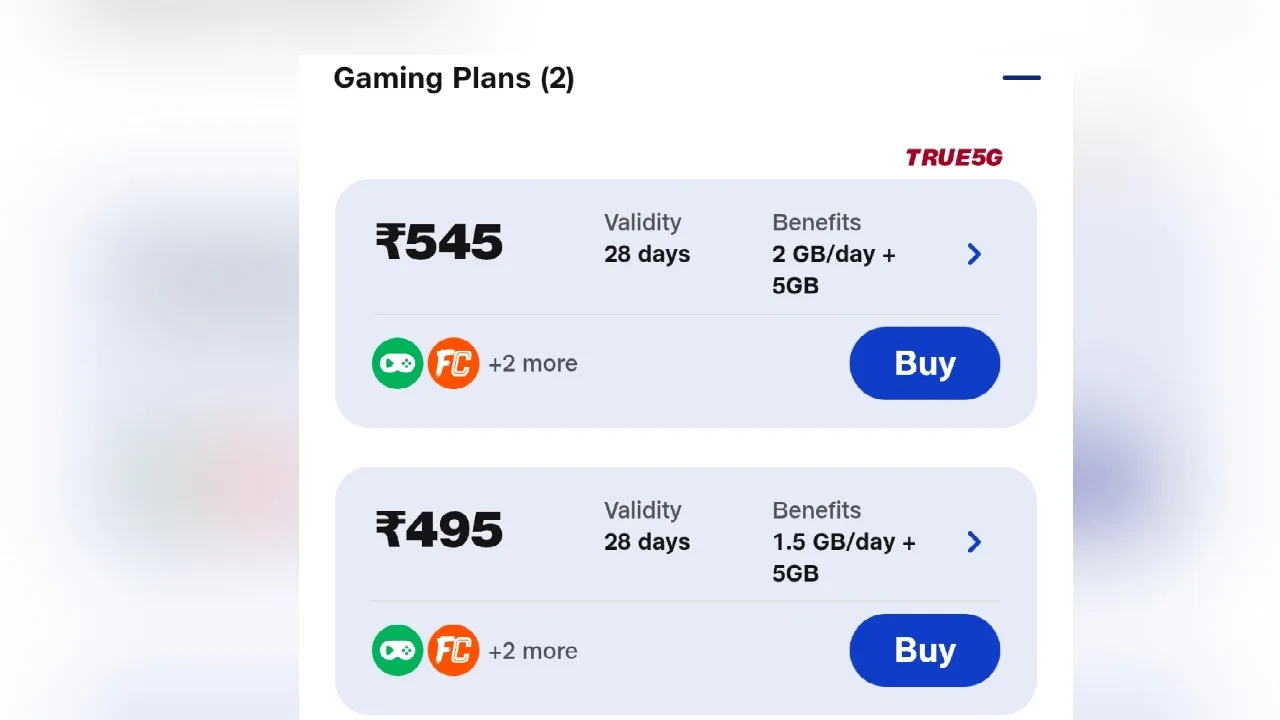Viewport: 1280px width, 720px height.
Task: Buy the ₹495 gaming plan
Action: (x=925, y=650)
